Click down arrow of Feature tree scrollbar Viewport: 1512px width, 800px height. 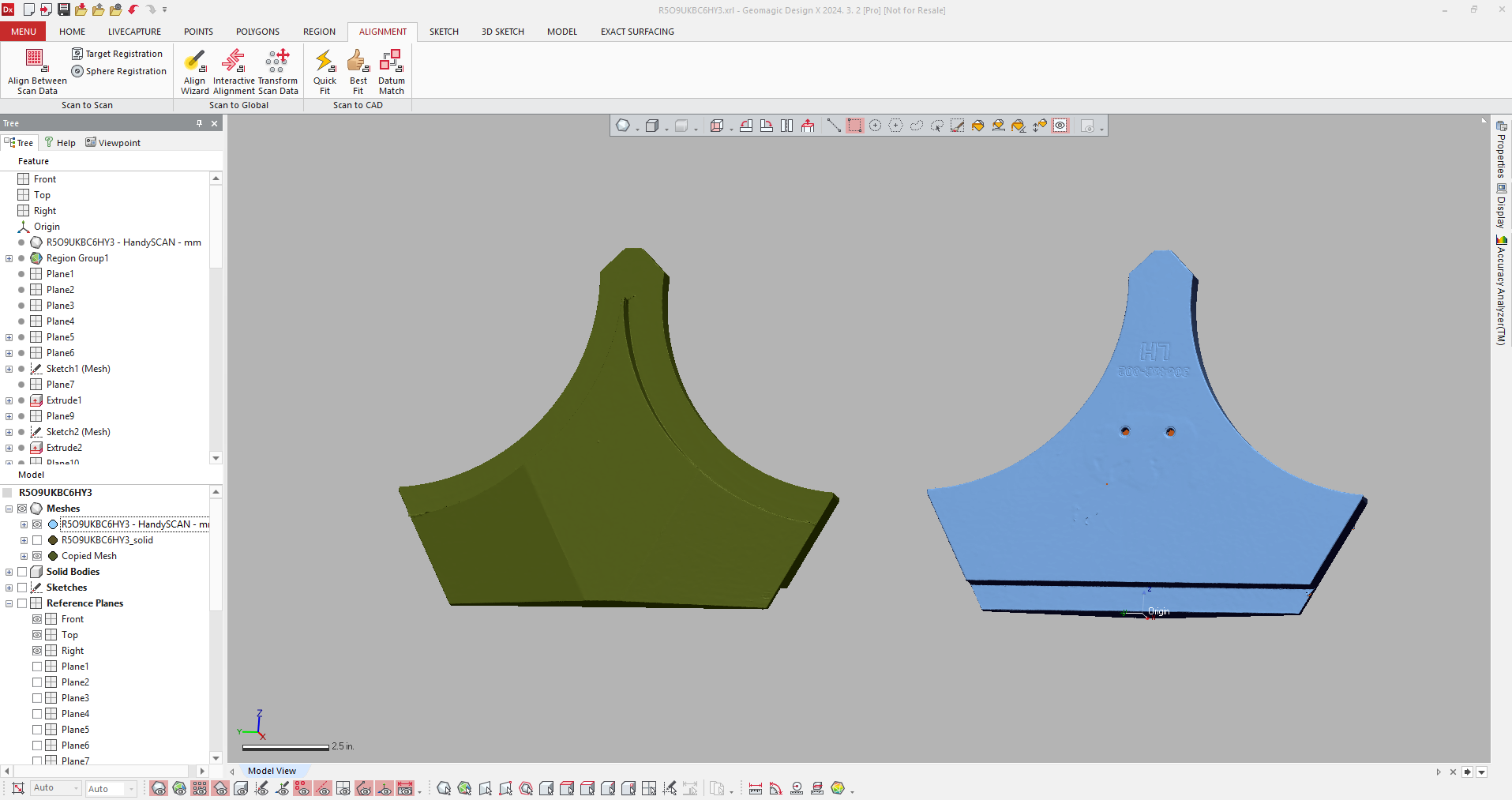(x=216, y=458)
